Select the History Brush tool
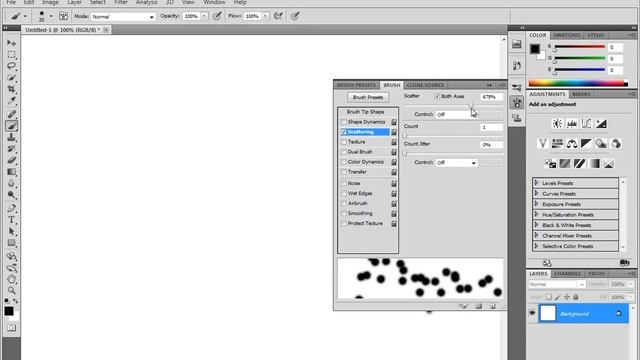 pos(11,149)
